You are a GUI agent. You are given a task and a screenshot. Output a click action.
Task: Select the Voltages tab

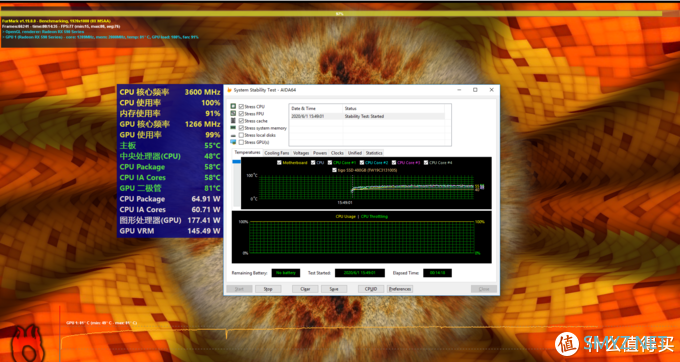301,153
